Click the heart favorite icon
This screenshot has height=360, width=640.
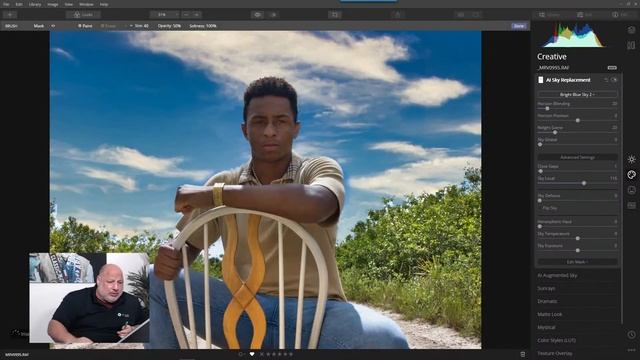coord(252,354)
